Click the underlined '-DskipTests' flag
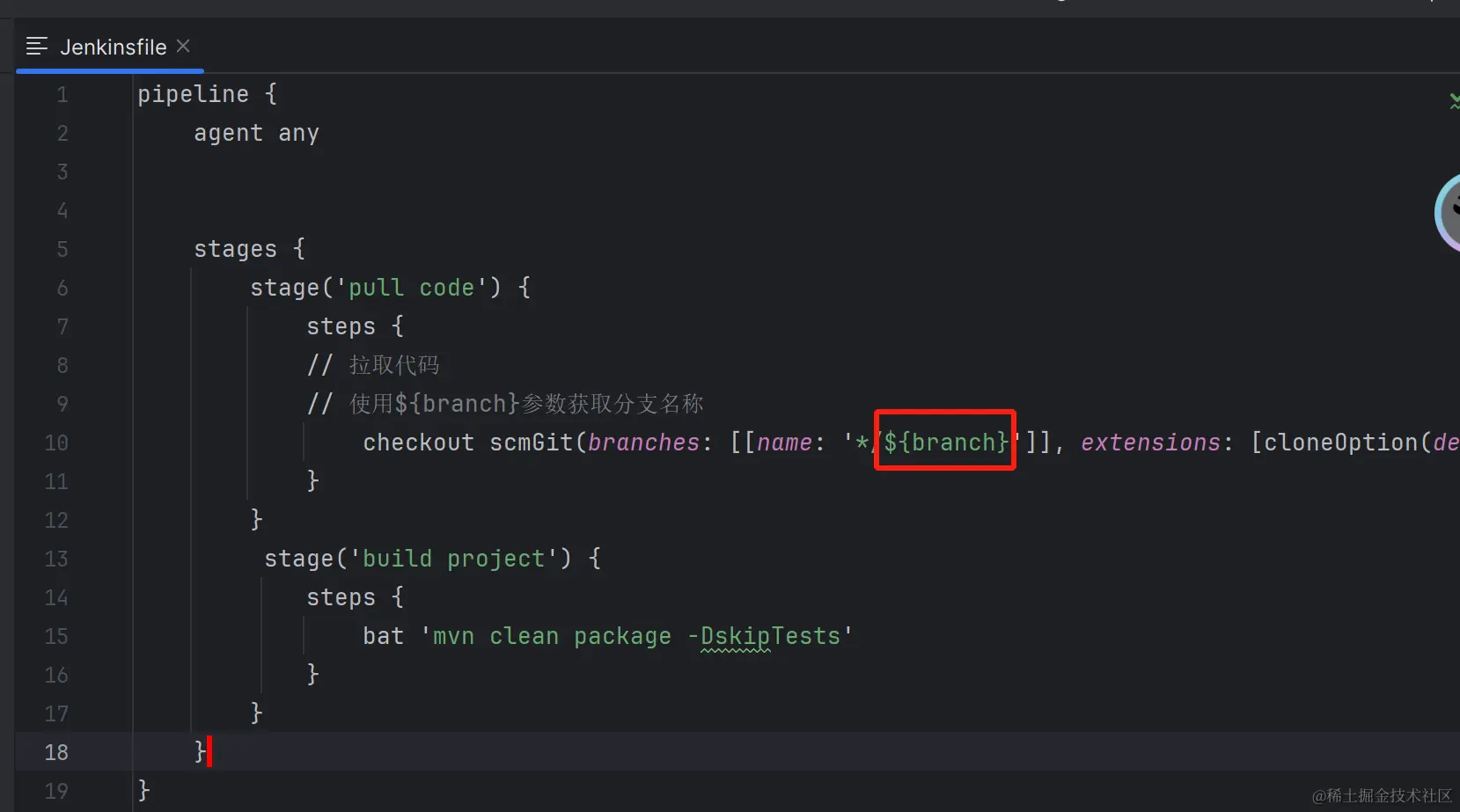This screenshot has height=812, width=1460. (764, 636)
